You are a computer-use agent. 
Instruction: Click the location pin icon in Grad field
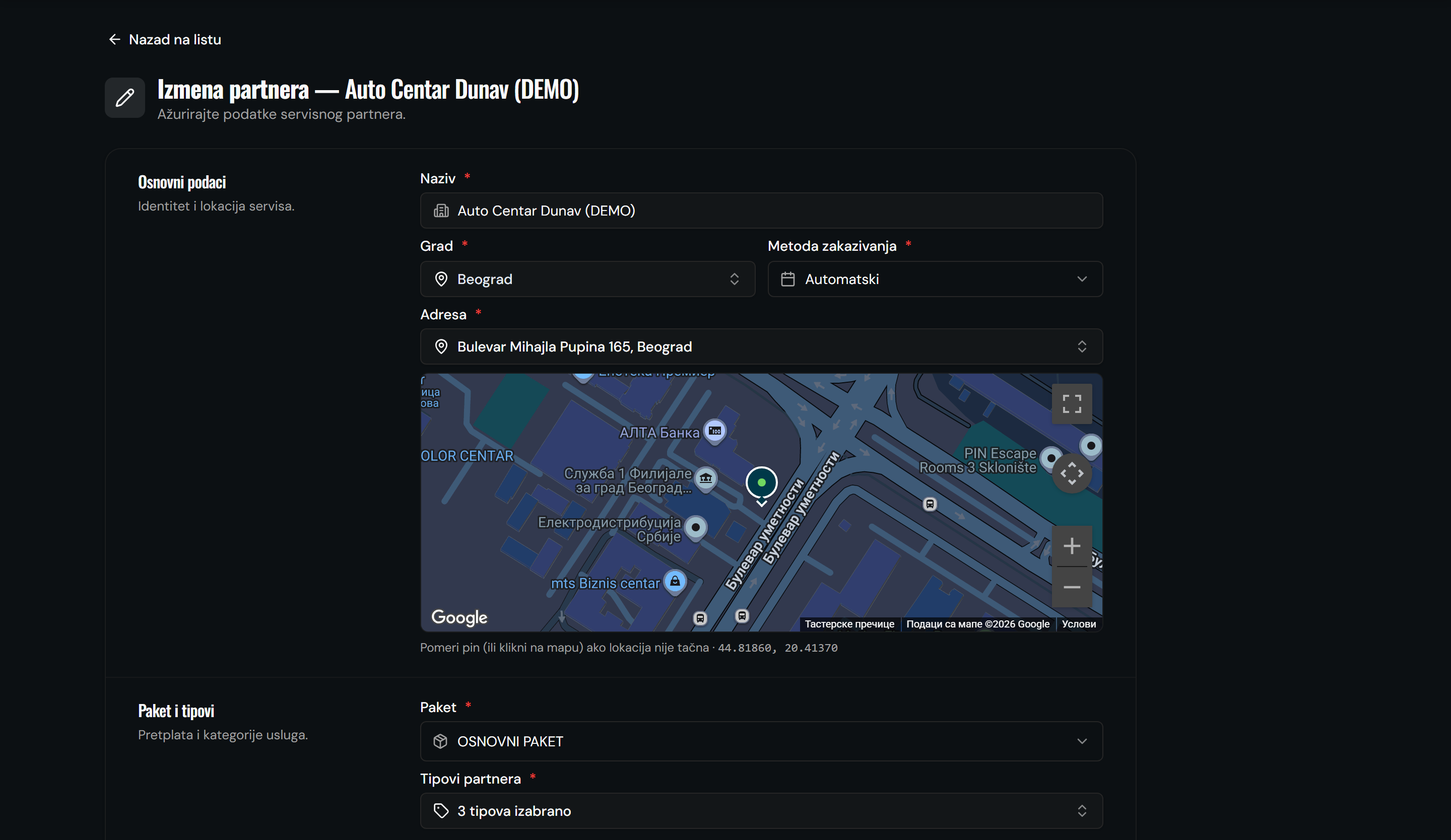point(441,279)
